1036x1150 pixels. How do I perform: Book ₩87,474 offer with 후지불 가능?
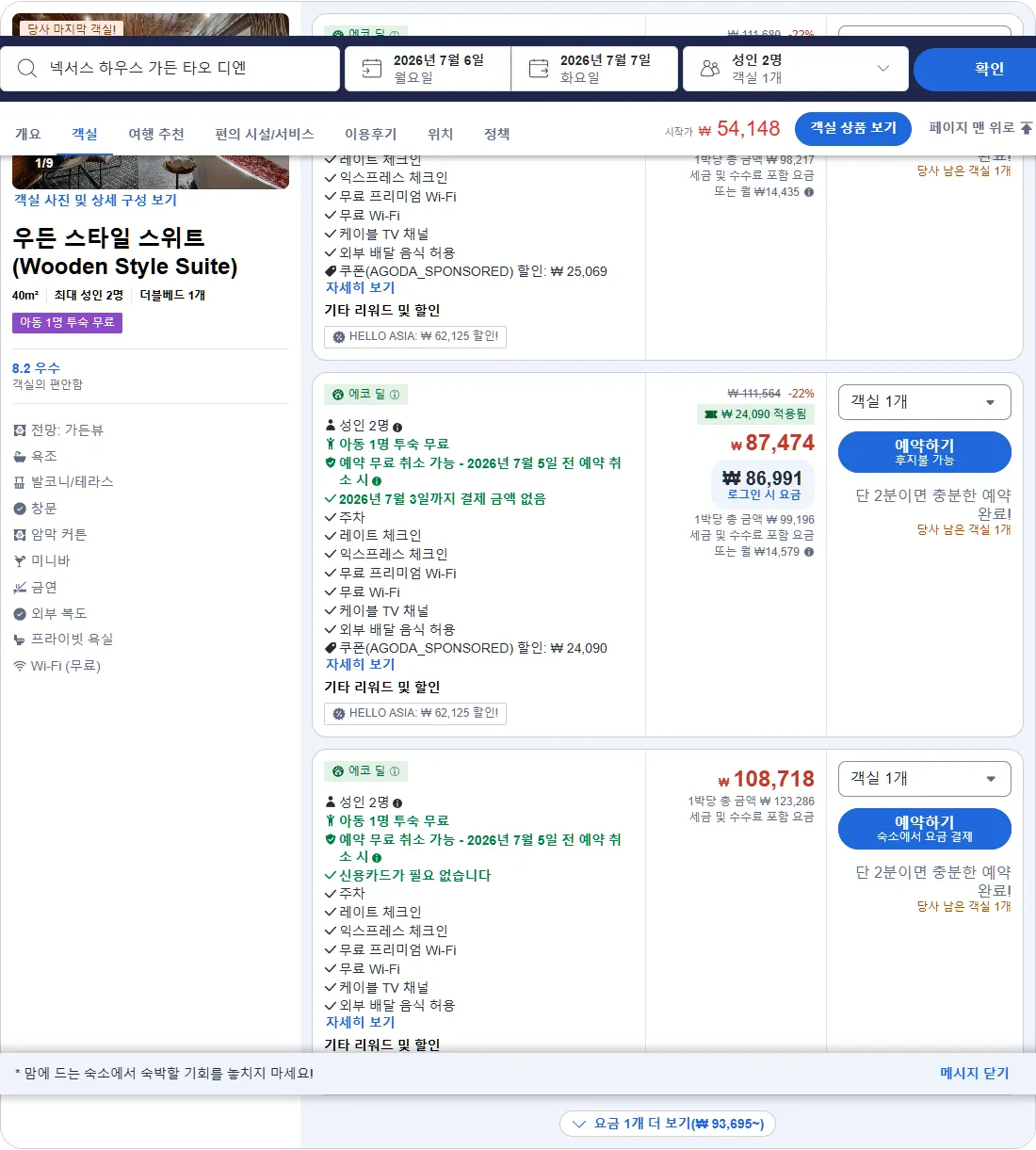[x=924, y=452]
